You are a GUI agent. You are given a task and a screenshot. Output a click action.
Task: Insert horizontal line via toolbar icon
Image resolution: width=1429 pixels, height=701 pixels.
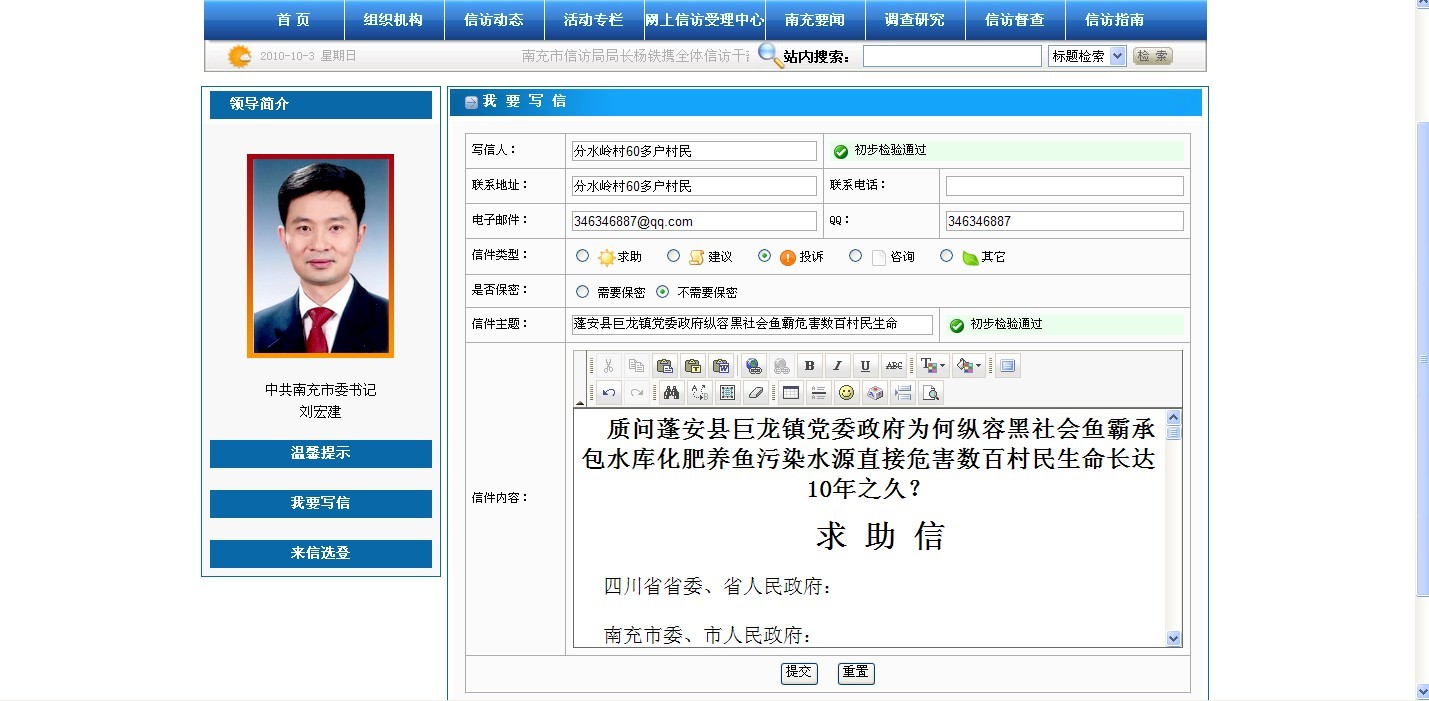point(819,392)
